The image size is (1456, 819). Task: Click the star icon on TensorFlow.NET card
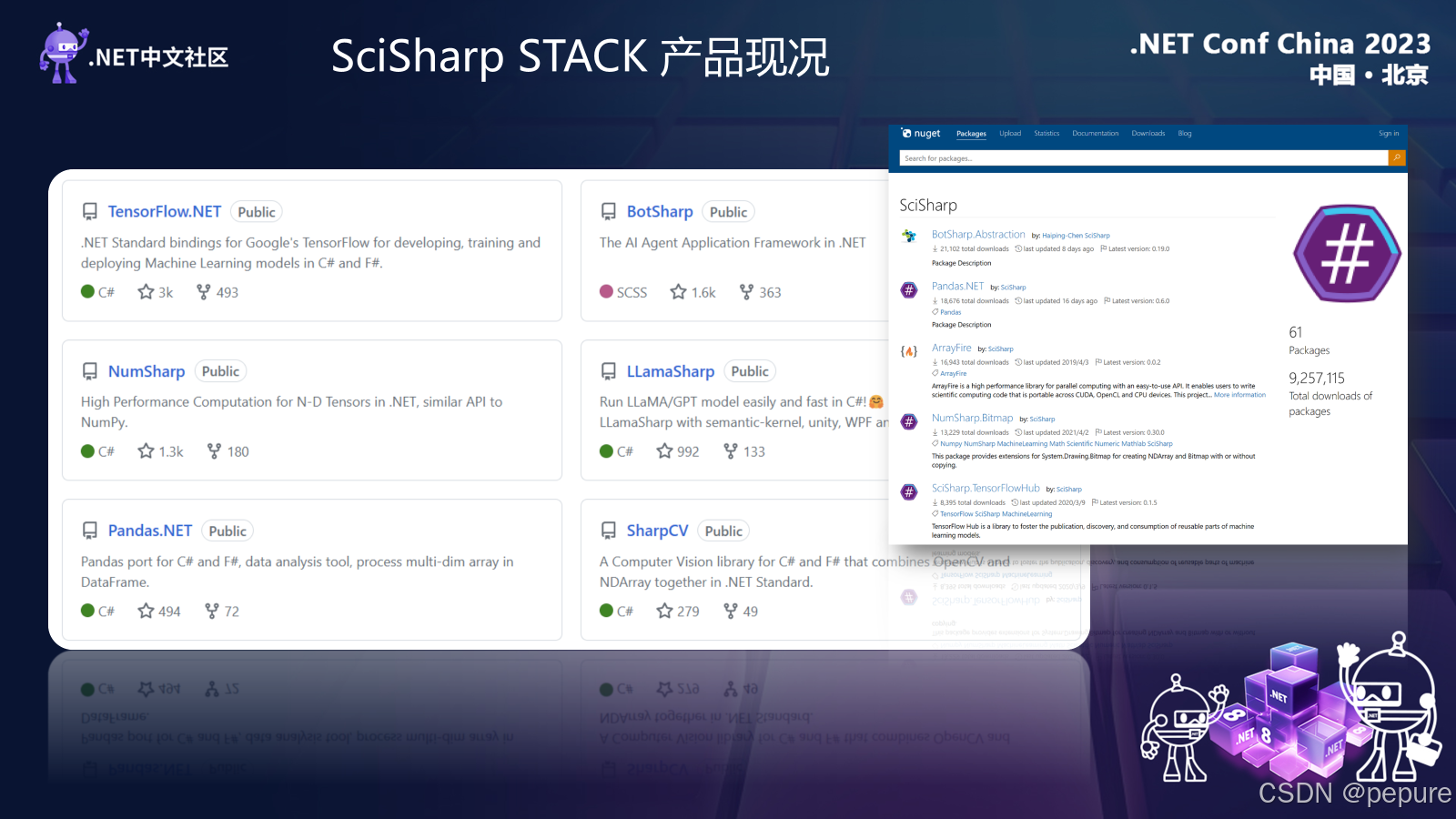click(x=146, y=291)
